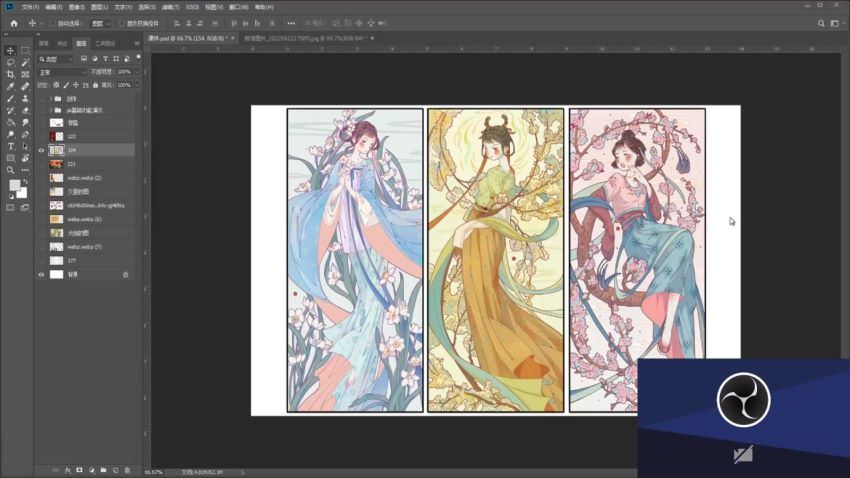Toggle the lock all padlock icon
Screen dimensions: 850x478
pyautogui.click(x=95, y=85)
